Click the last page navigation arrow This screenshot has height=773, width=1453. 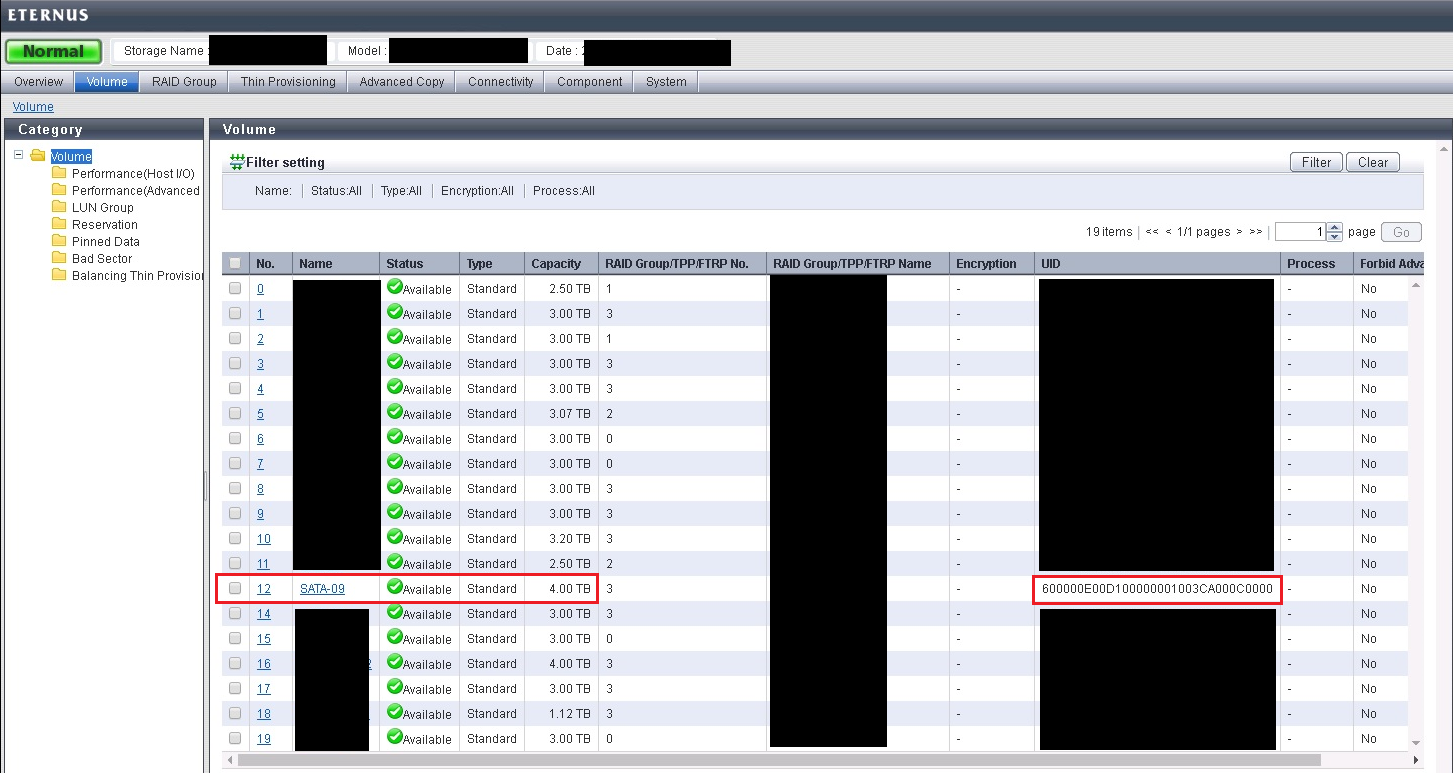click(1257, 231)
